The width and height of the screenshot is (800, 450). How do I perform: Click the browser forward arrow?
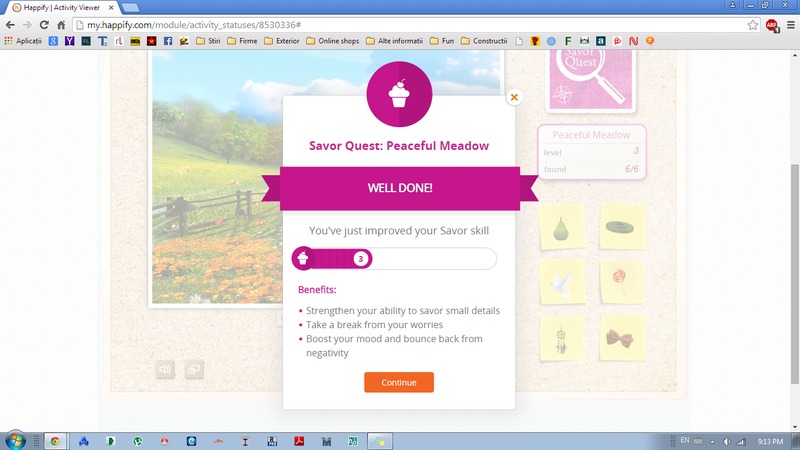[x=27, y=24]
